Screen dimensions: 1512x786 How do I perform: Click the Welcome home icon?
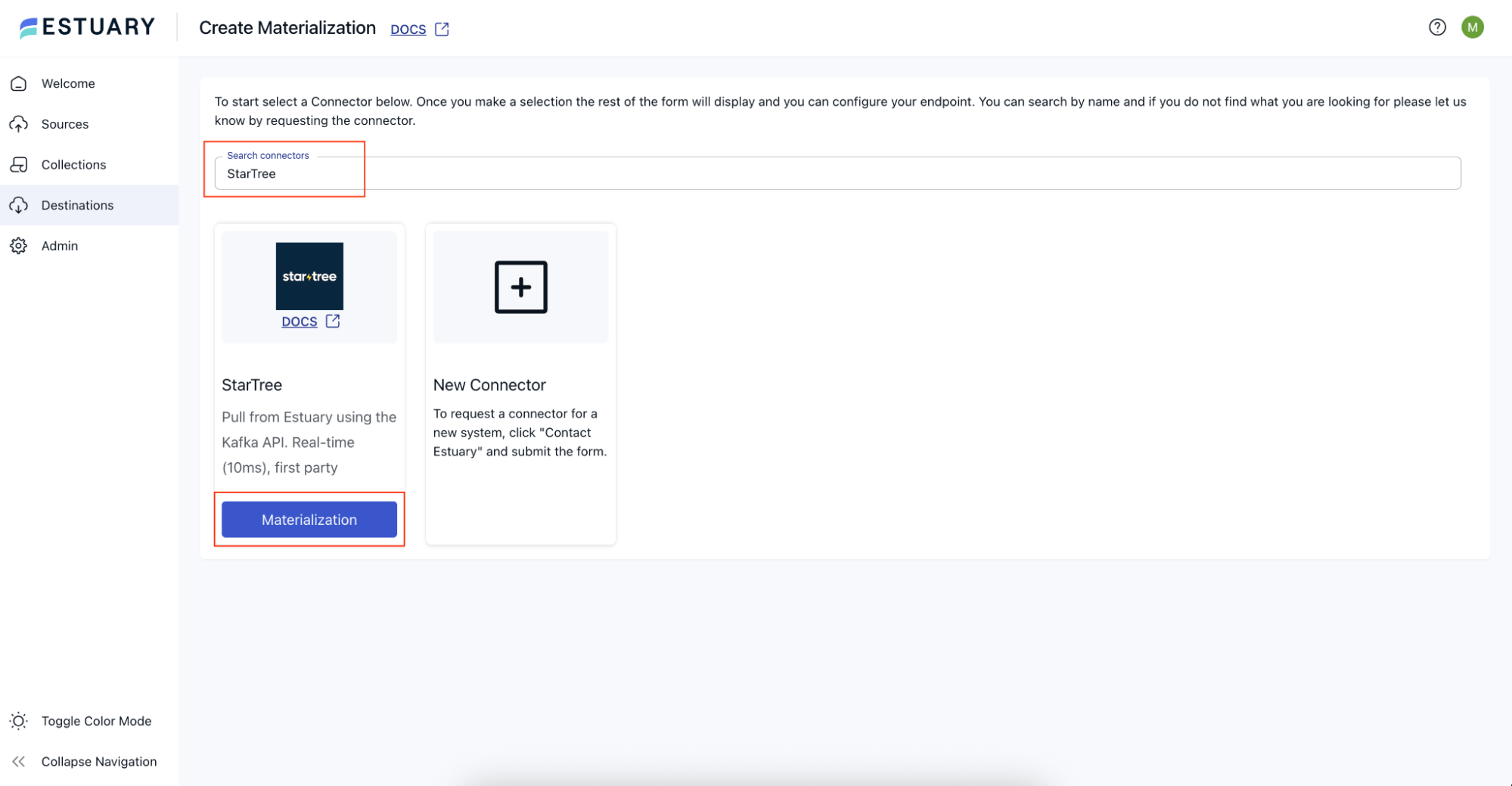pyautogui.click(x=19, y=83)
